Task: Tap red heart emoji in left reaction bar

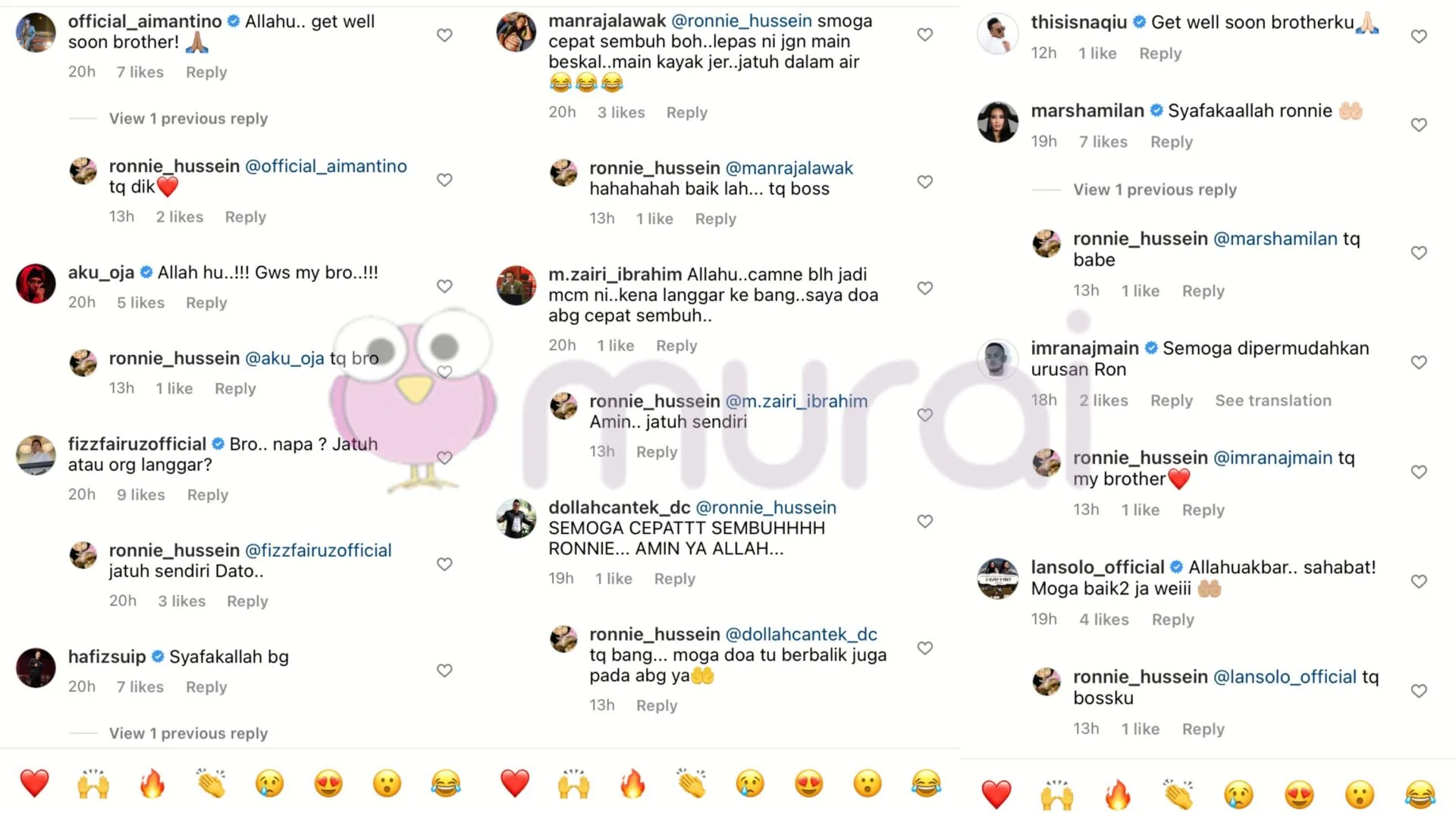Action: click(x=34, y=783)
